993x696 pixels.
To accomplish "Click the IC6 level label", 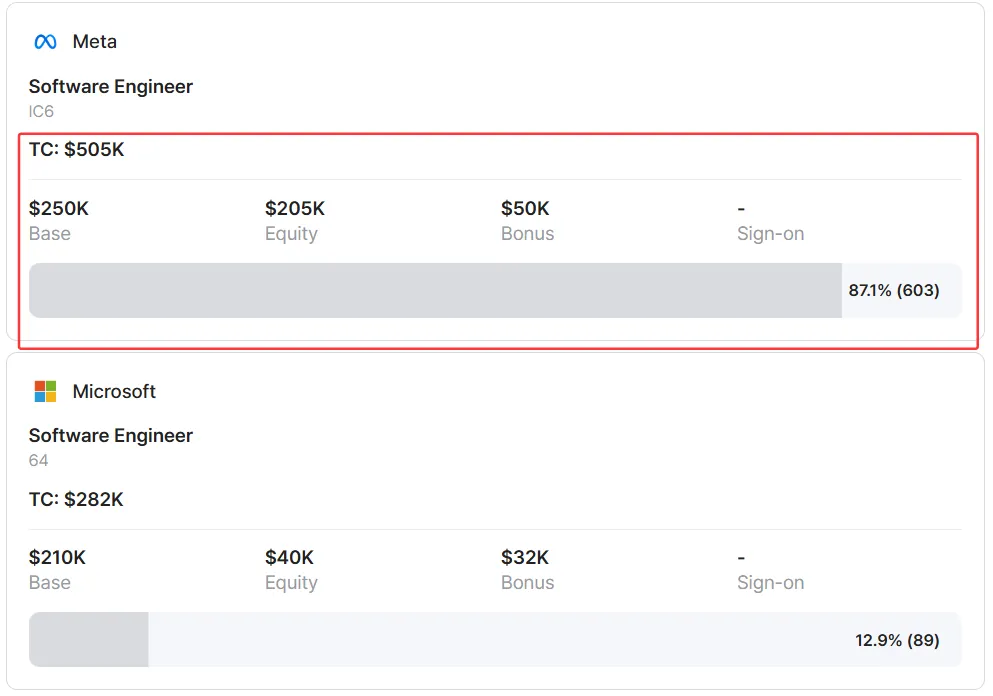I will pos(41,111).
